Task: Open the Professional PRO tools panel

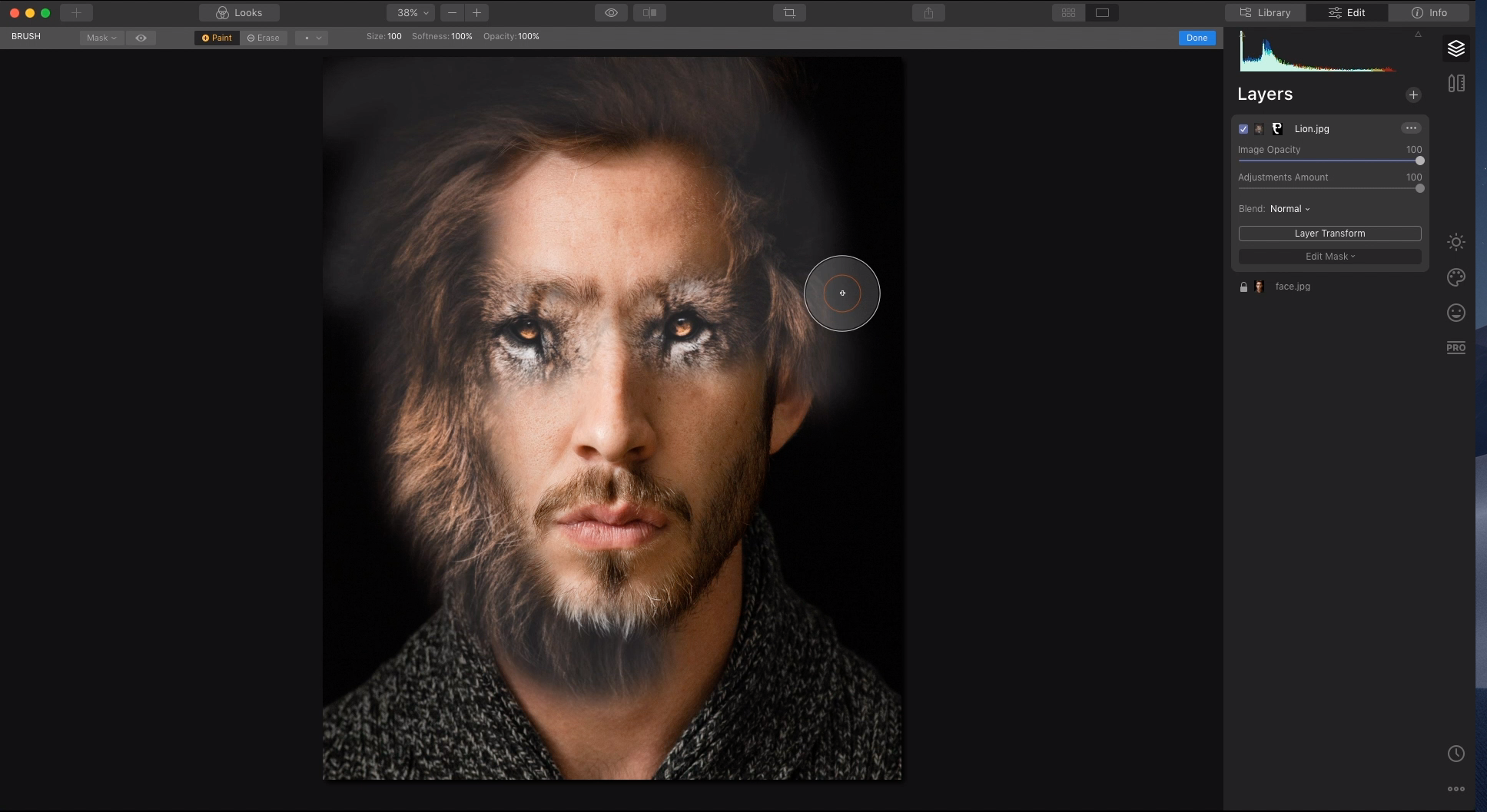Action: (x=1457, y=347)
